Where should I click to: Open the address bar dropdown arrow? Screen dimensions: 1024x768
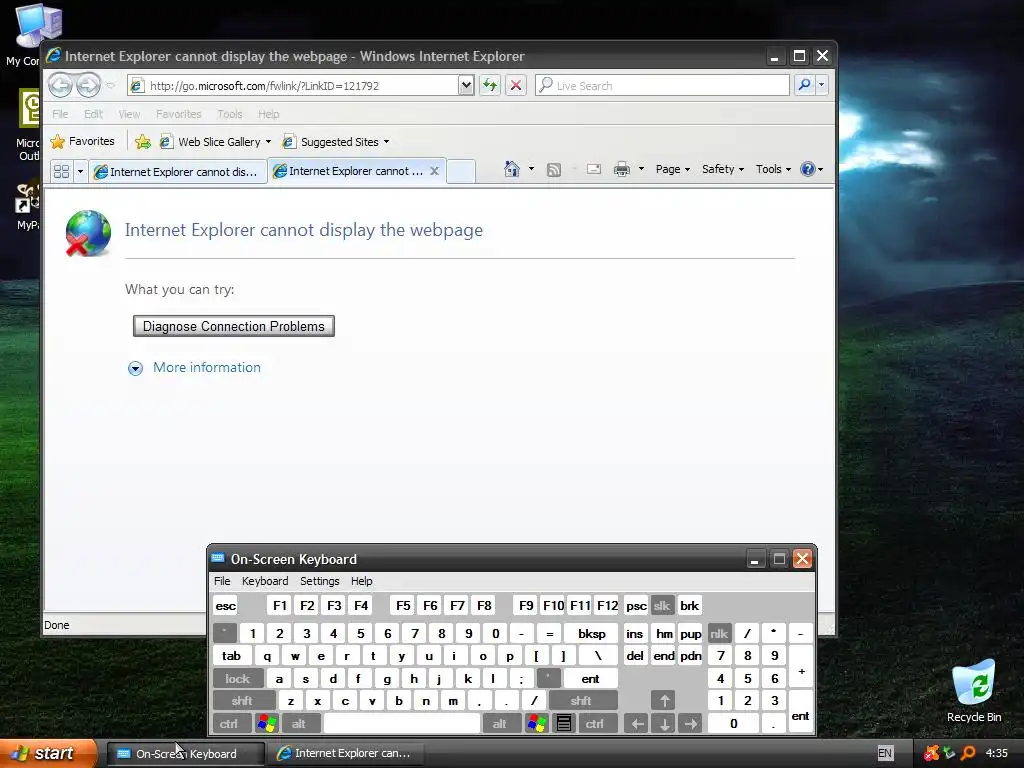[466, 85]
